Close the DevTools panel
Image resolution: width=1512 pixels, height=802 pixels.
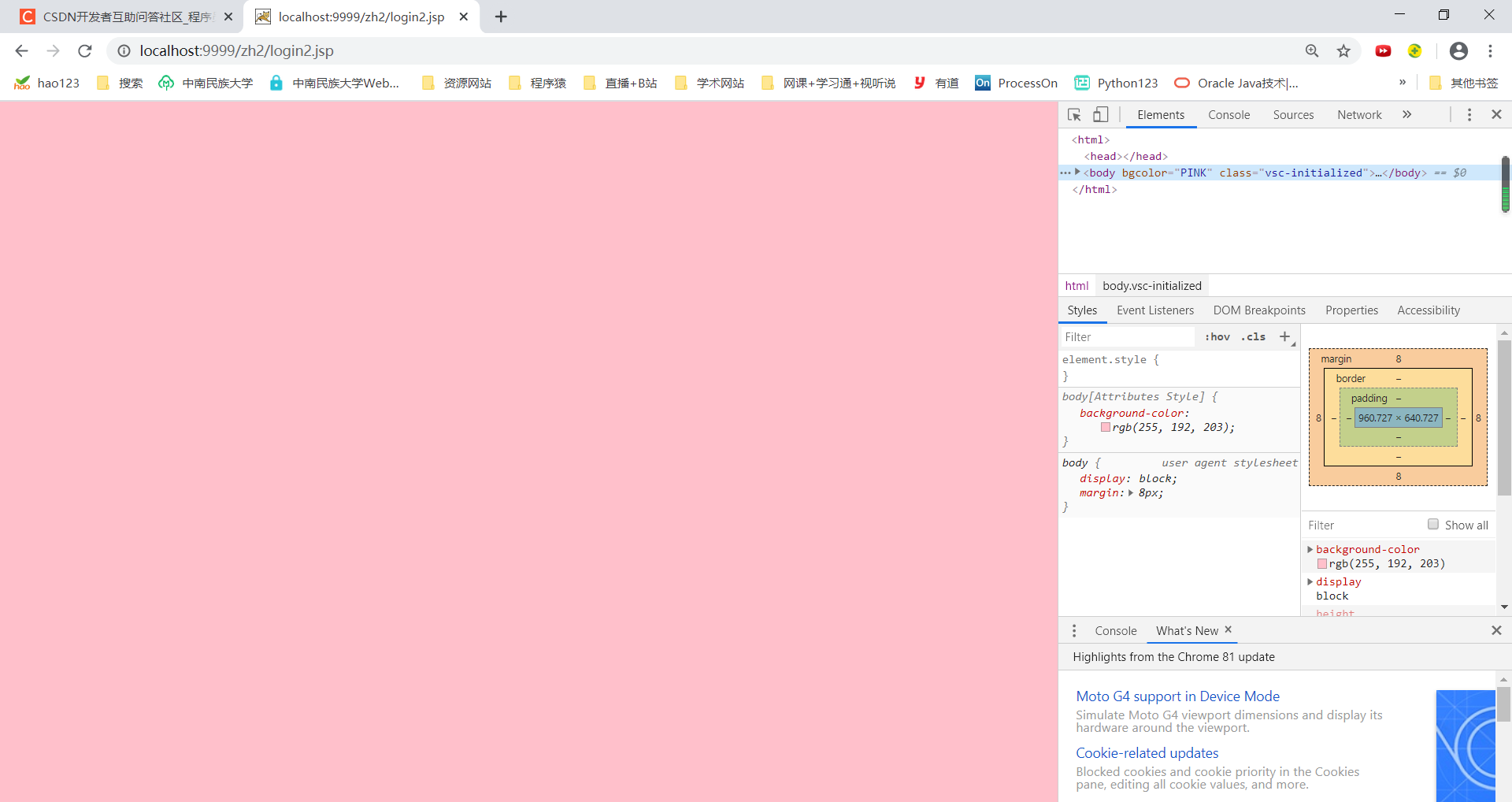pyautogui.click(x=1497, y=114)
